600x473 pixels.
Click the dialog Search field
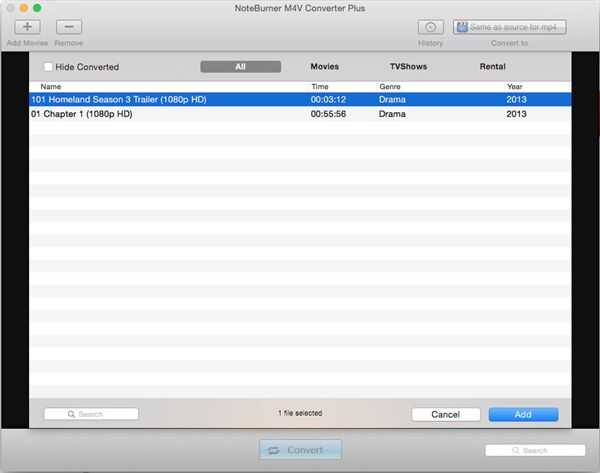91,414
